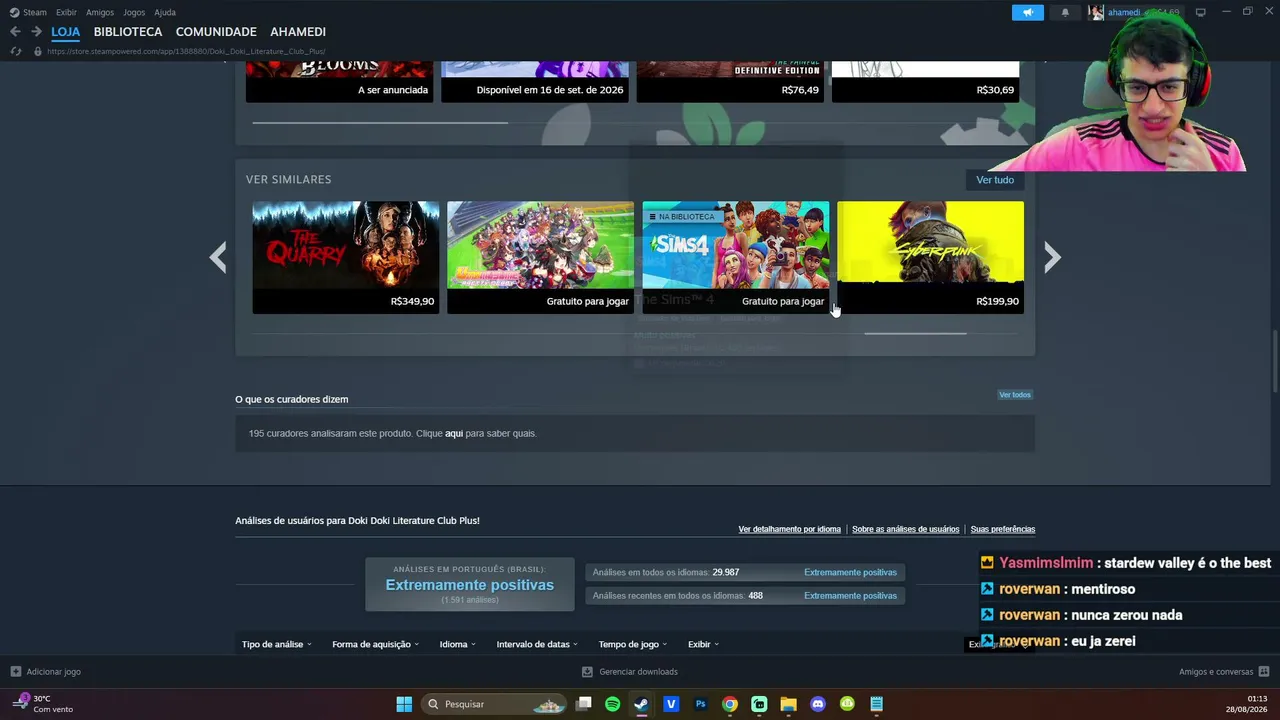Open the anime soccer game card
The height and width of the screenshot is (720, 1280).
[541, 257]
